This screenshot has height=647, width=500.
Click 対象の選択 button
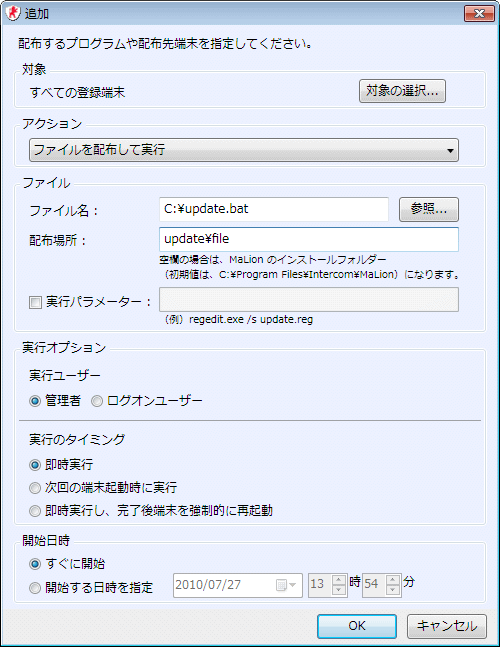(x=402, y=91)
